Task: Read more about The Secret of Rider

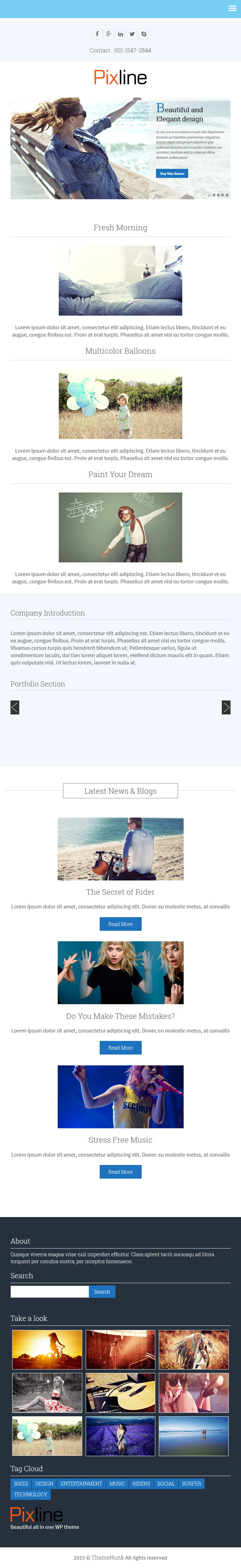Action: 120,924
